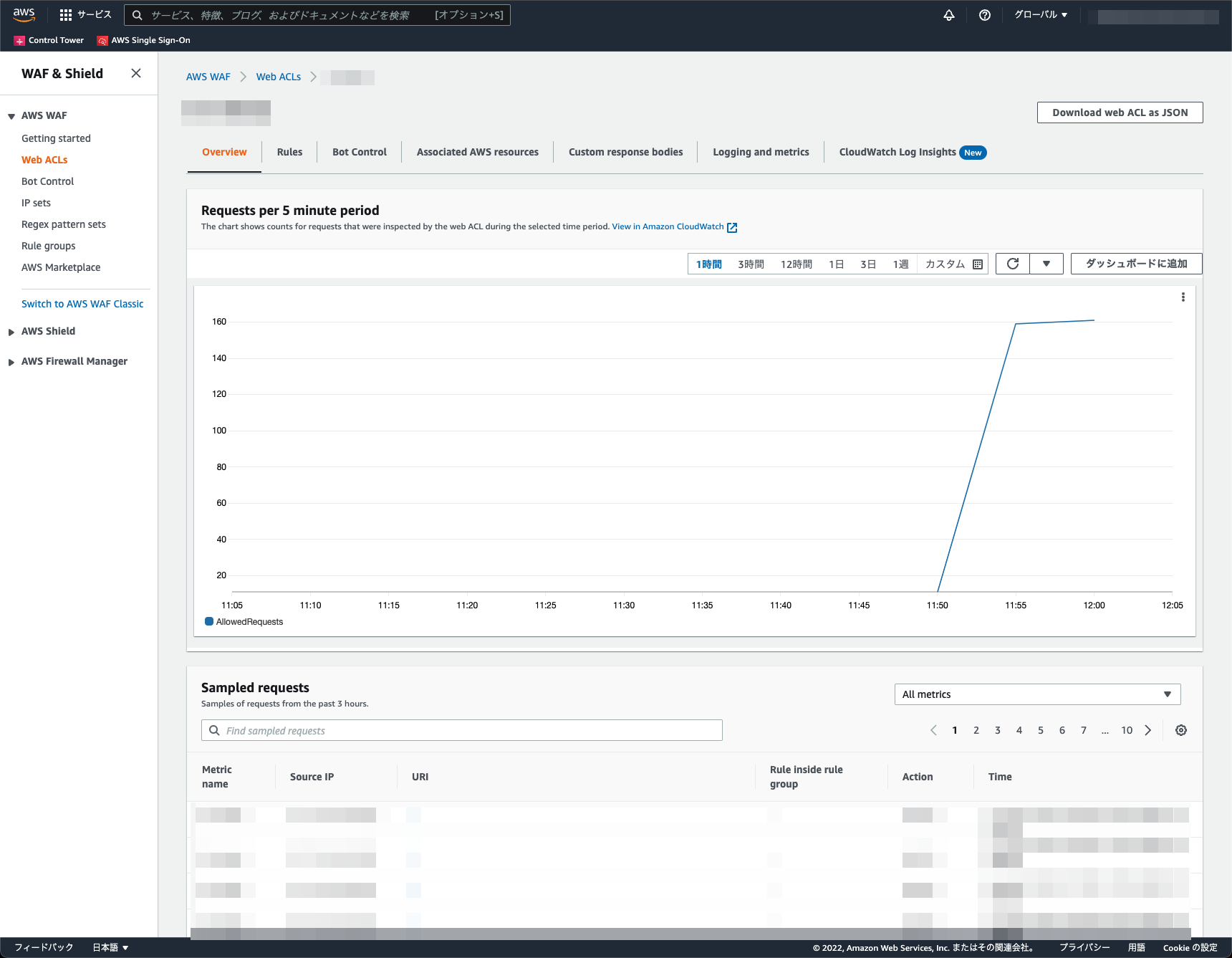This screenshot has width=1232, height=958.
Task: Open Bot Control in sidebar
Action: [47, 181]
